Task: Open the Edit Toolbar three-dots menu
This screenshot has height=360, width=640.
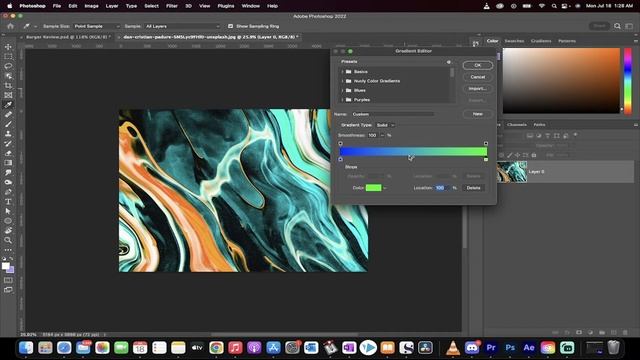Action: [8, 250]
